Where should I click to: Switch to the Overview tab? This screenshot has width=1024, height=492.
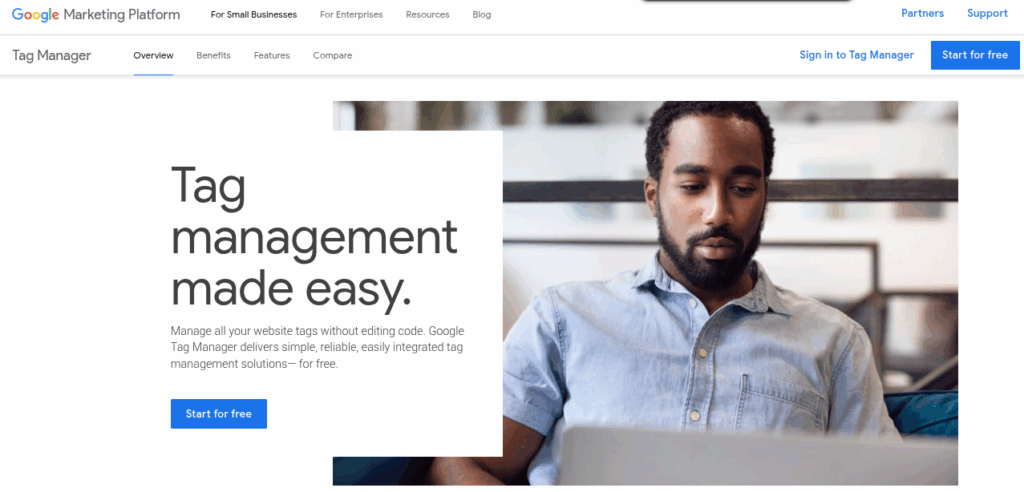pyautogui.click(x=153, y=56)
